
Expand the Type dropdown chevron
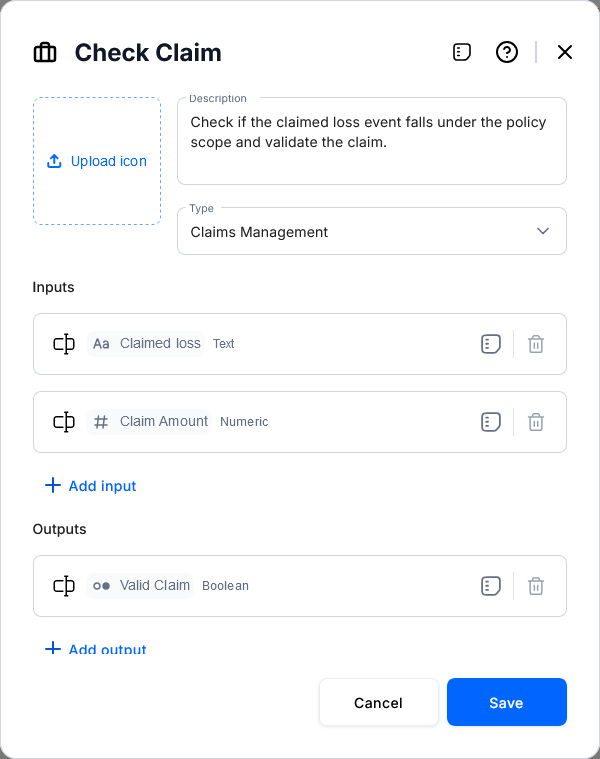[543, 231]
